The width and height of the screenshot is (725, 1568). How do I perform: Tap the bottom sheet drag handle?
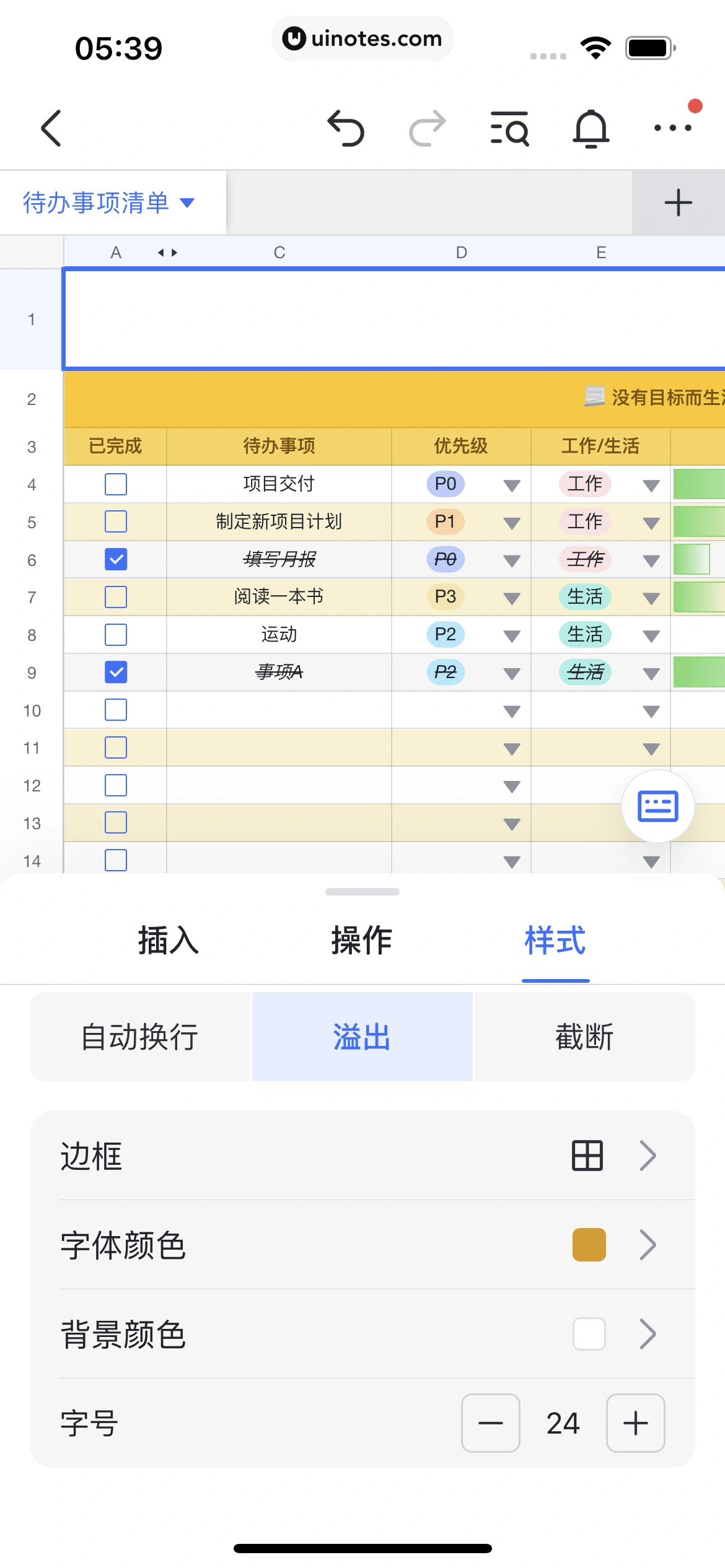362,892
